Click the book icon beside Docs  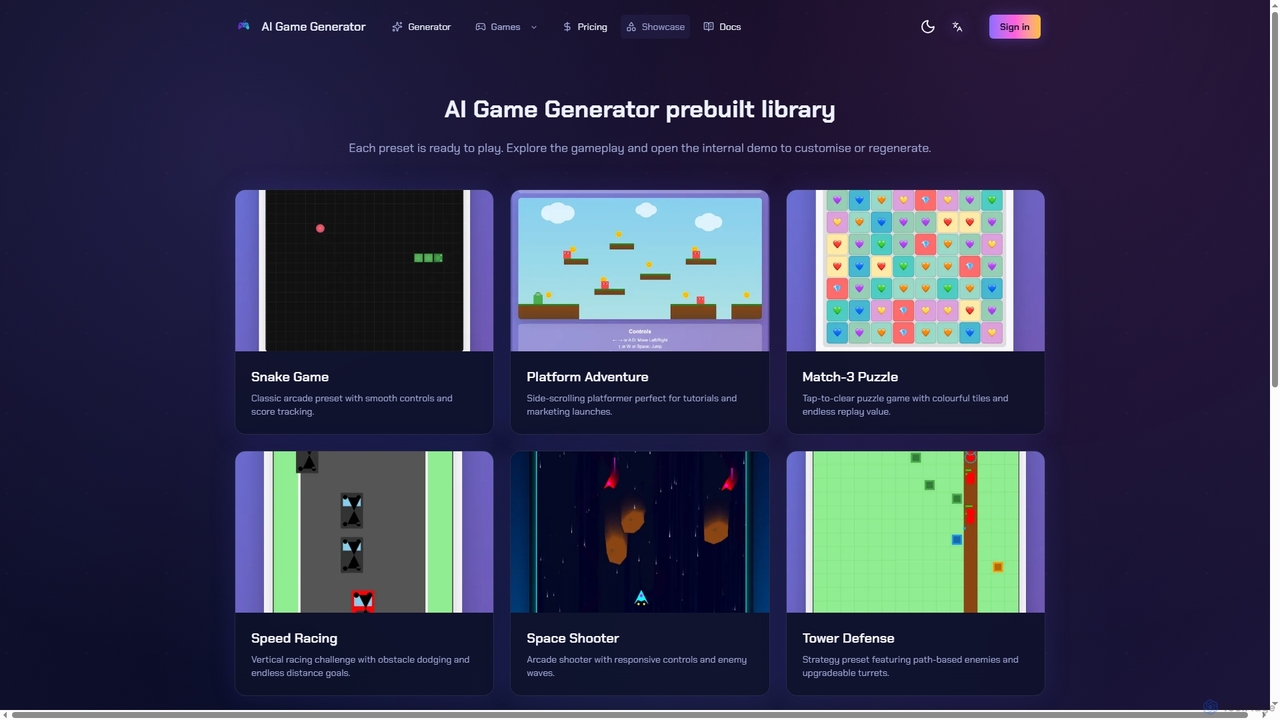[708, 27]
